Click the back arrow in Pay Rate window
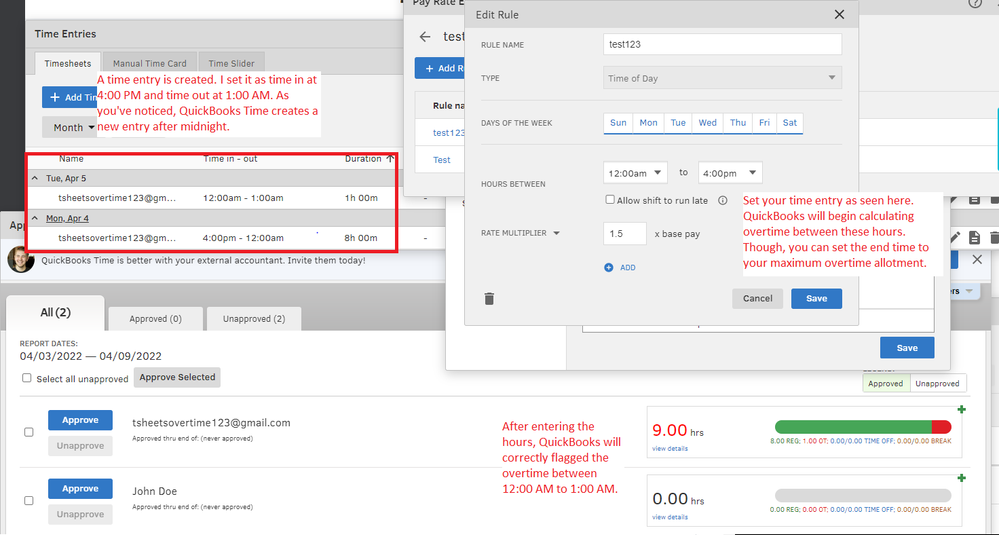The height and width of the screenshot is (535, 999). click(x=425, y=36)
